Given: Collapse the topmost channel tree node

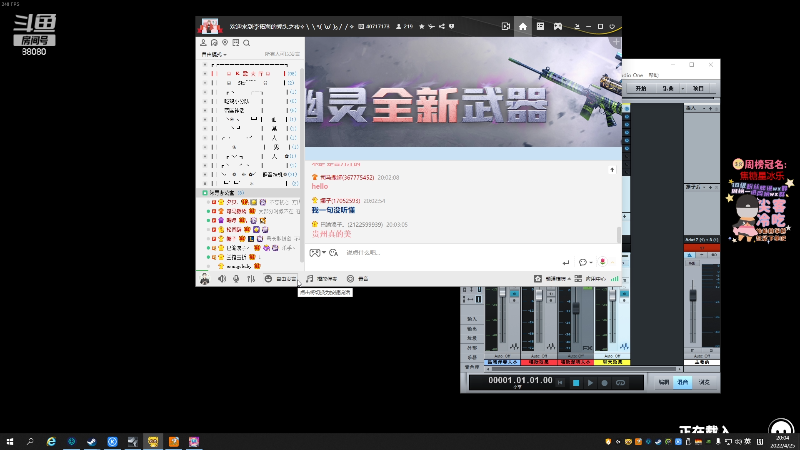Looking at the screenshot, I should 205,65.
